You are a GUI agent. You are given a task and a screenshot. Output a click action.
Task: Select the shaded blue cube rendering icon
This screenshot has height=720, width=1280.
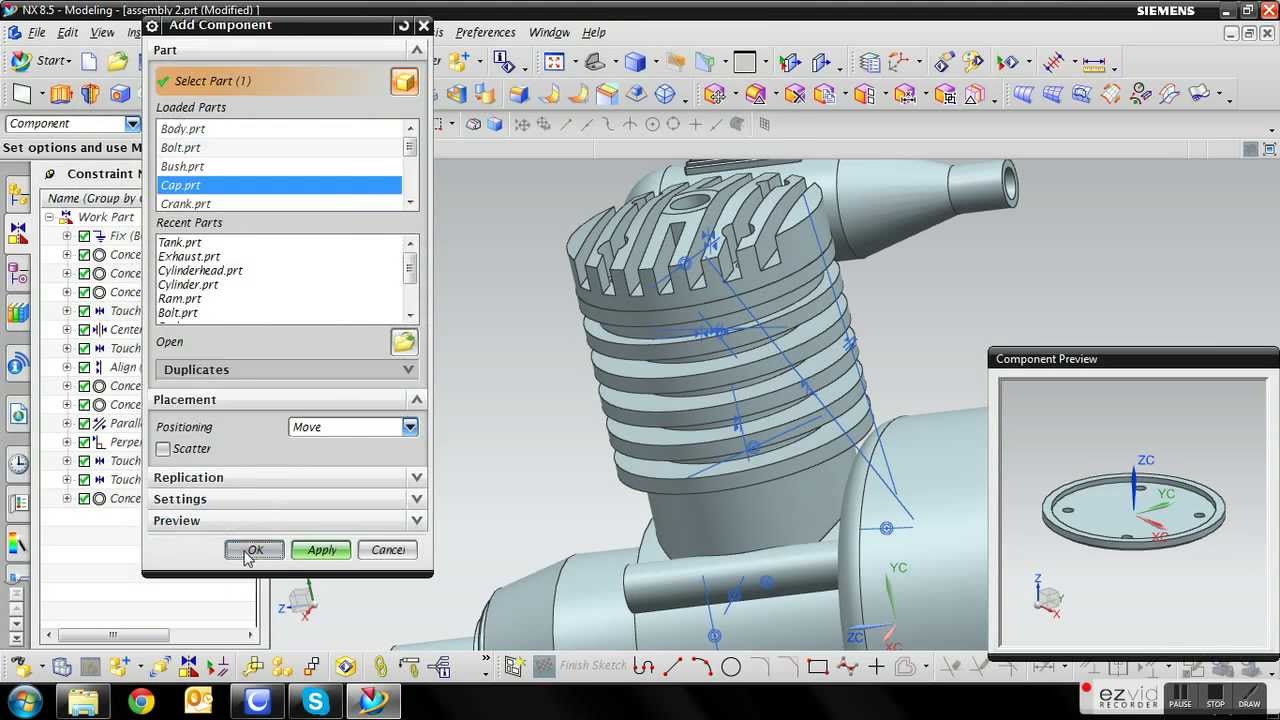(635, 62)
